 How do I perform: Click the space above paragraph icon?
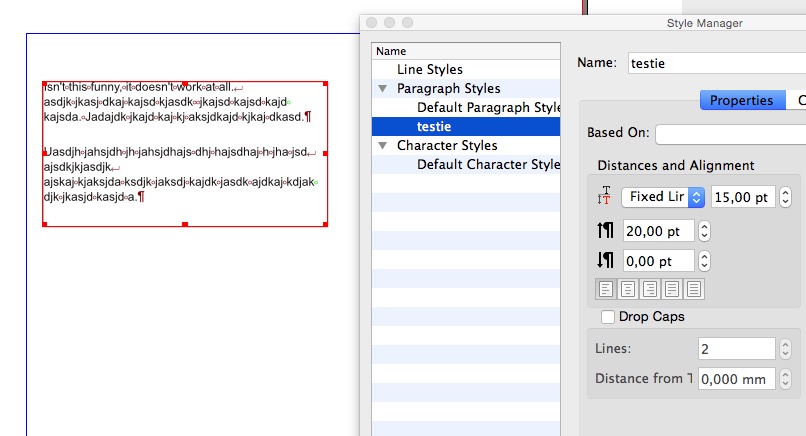click(x=604, y=231)
